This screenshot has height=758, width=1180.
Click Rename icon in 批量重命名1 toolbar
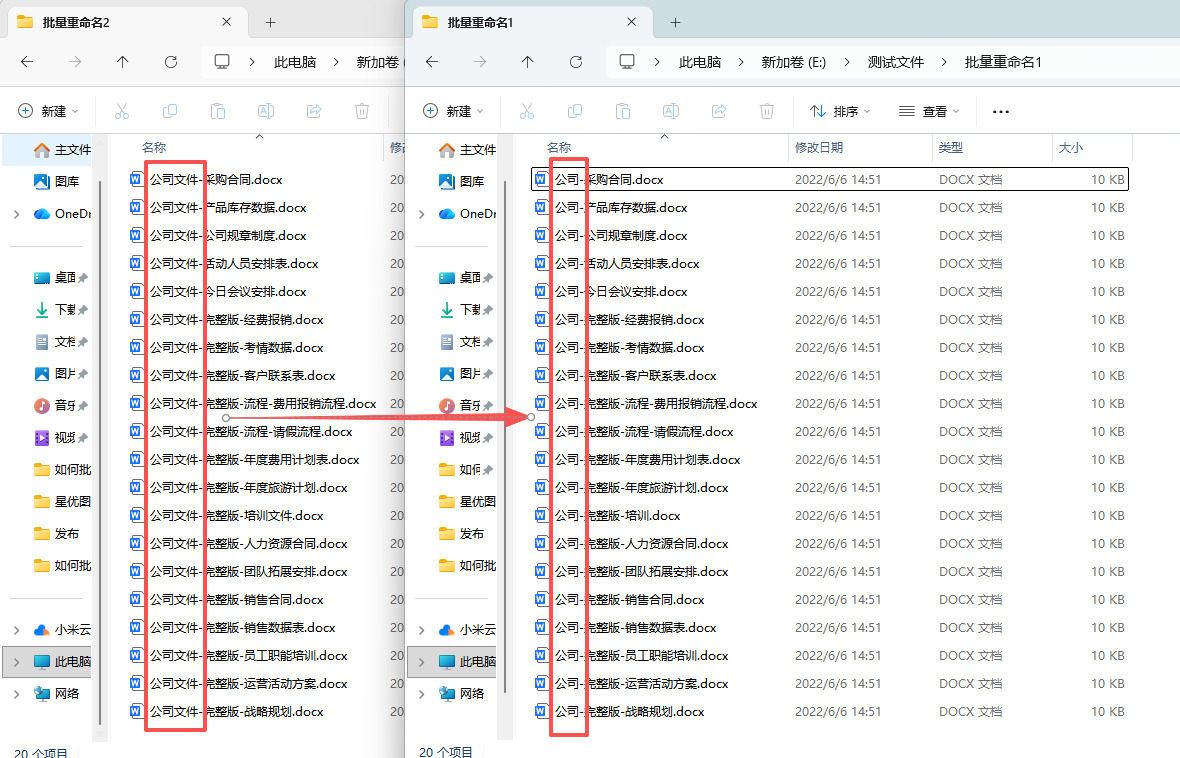(671, 111)
